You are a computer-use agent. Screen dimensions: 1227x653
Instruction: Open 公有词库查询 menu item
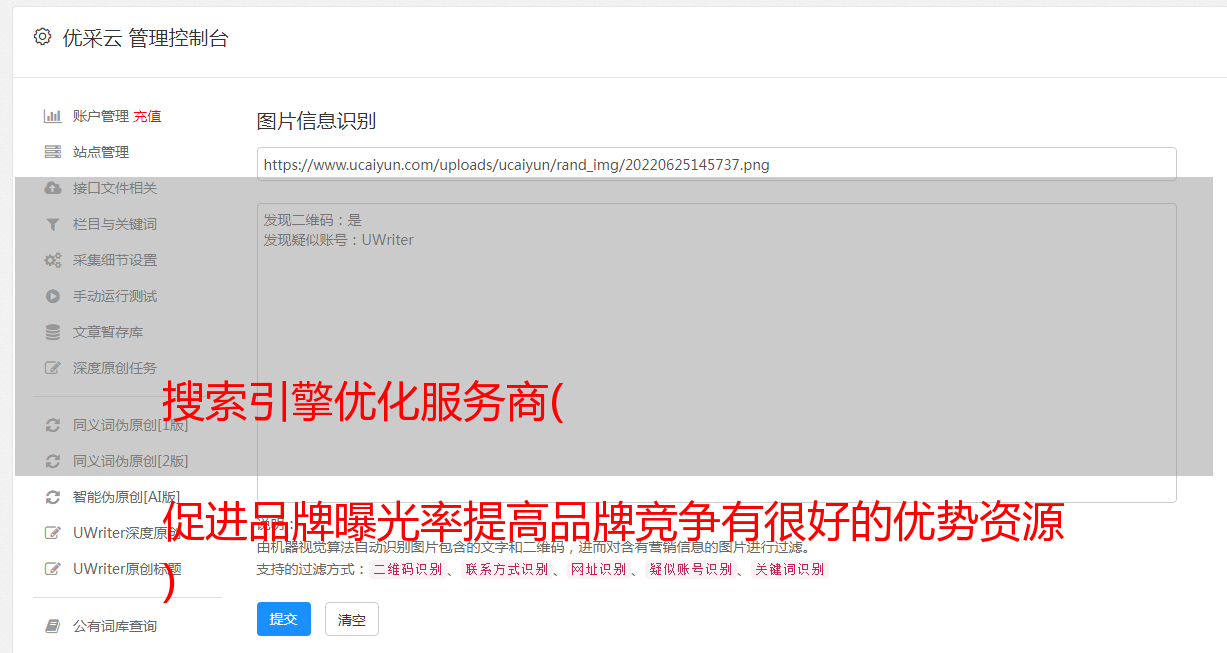click(115, 626)
